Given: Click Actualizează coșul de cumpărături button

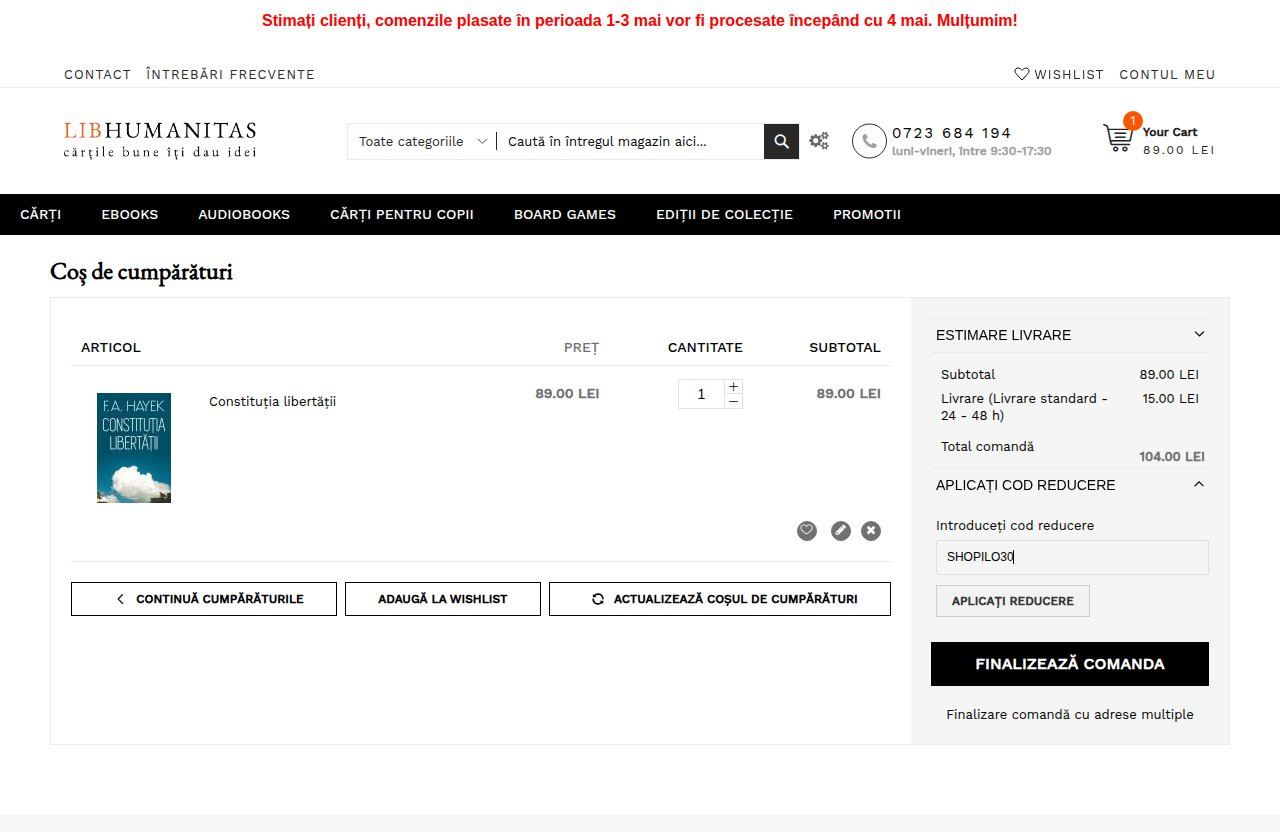Looking at the screenshot, I should point(720,599).
